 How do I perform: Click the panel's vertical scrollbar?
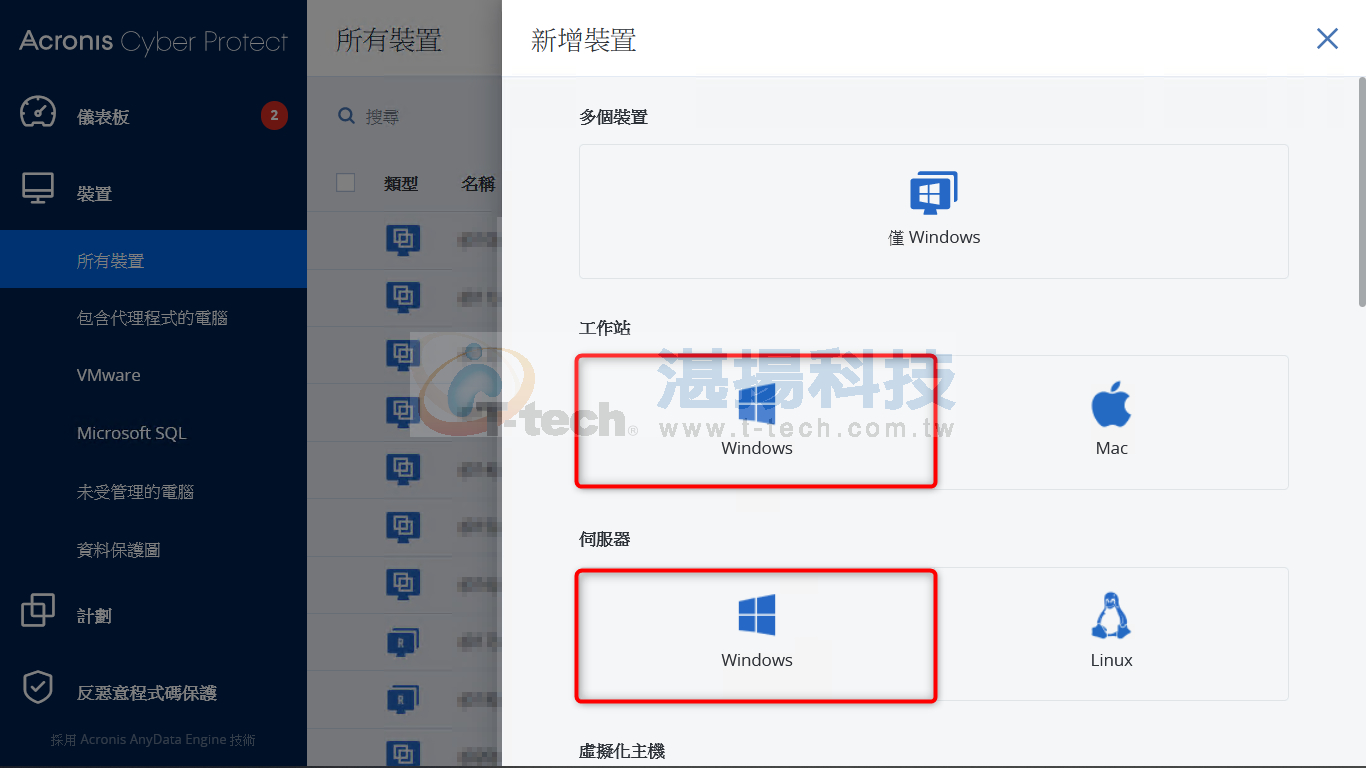(x=1361, y=190)
